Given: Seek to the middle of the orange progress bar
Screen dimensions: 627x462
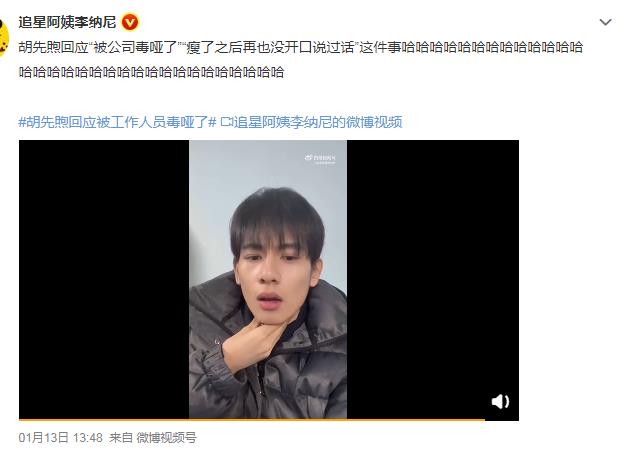Looking at the screenshot, I should point(252,420).
